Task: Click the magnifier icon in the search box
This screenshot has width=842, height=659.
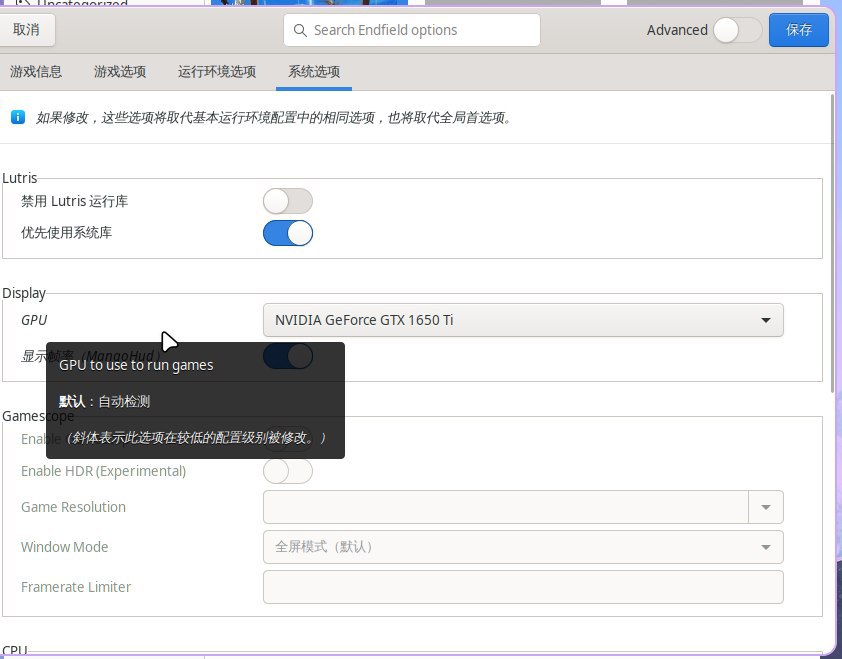Action: click(299, 30)
